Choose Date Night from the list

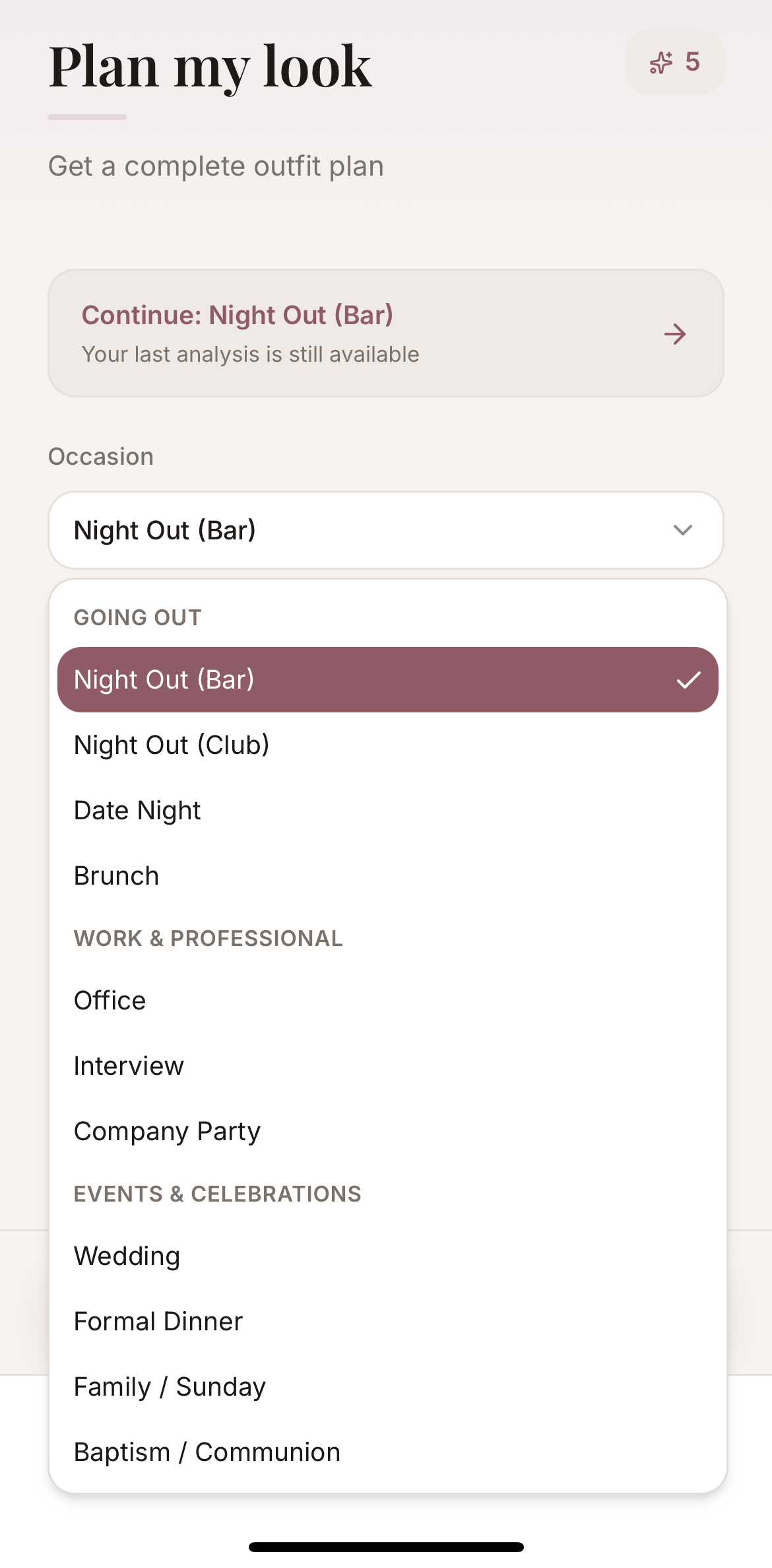pyautogui.click(x=137, y=809)
